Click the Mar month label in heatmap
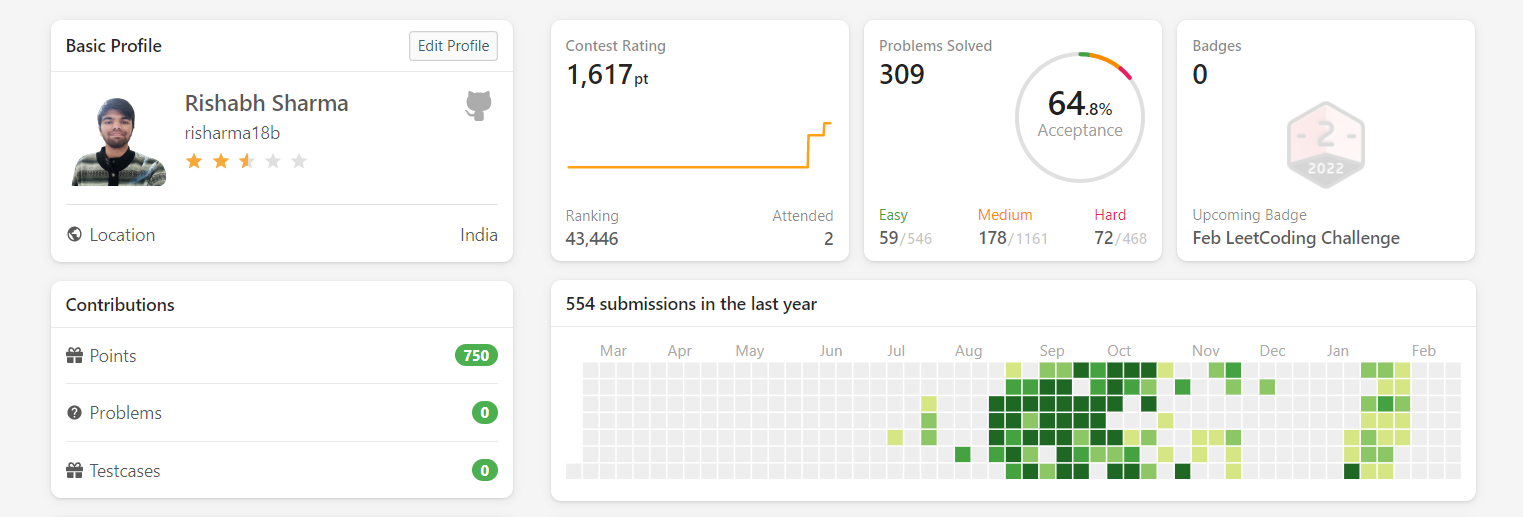The height and width of the screenshot is (517, 1523). click(x=613, y=351)
